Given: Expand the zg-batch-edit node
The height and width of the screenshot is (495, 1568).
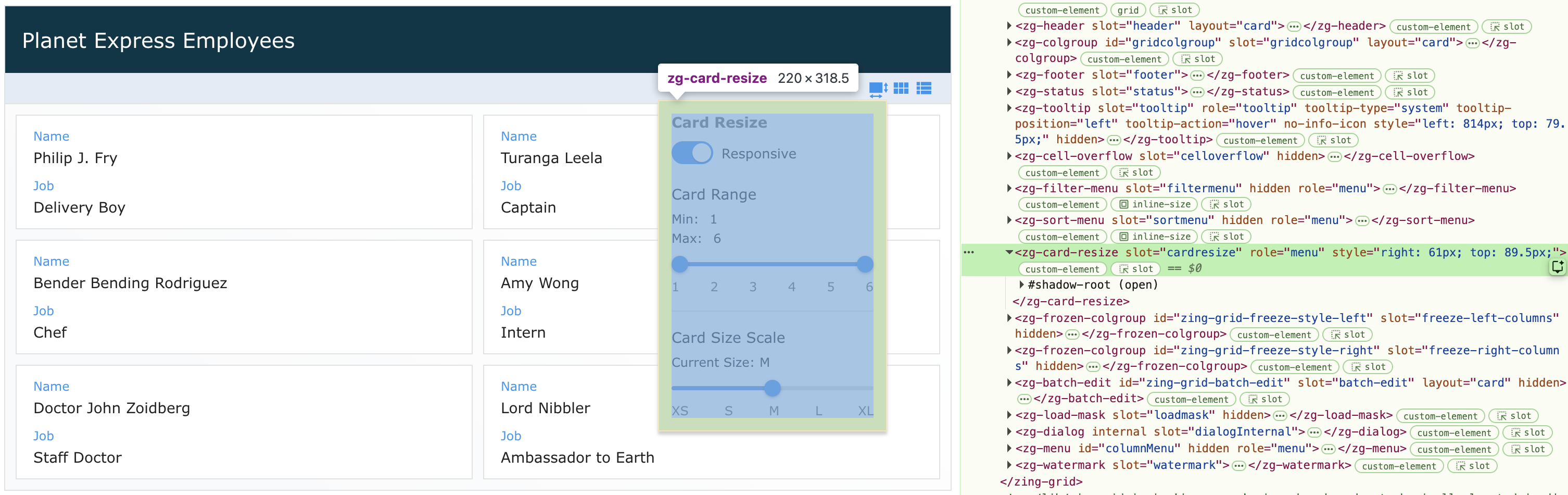Looking at the screenshot, I should 1008,383.
